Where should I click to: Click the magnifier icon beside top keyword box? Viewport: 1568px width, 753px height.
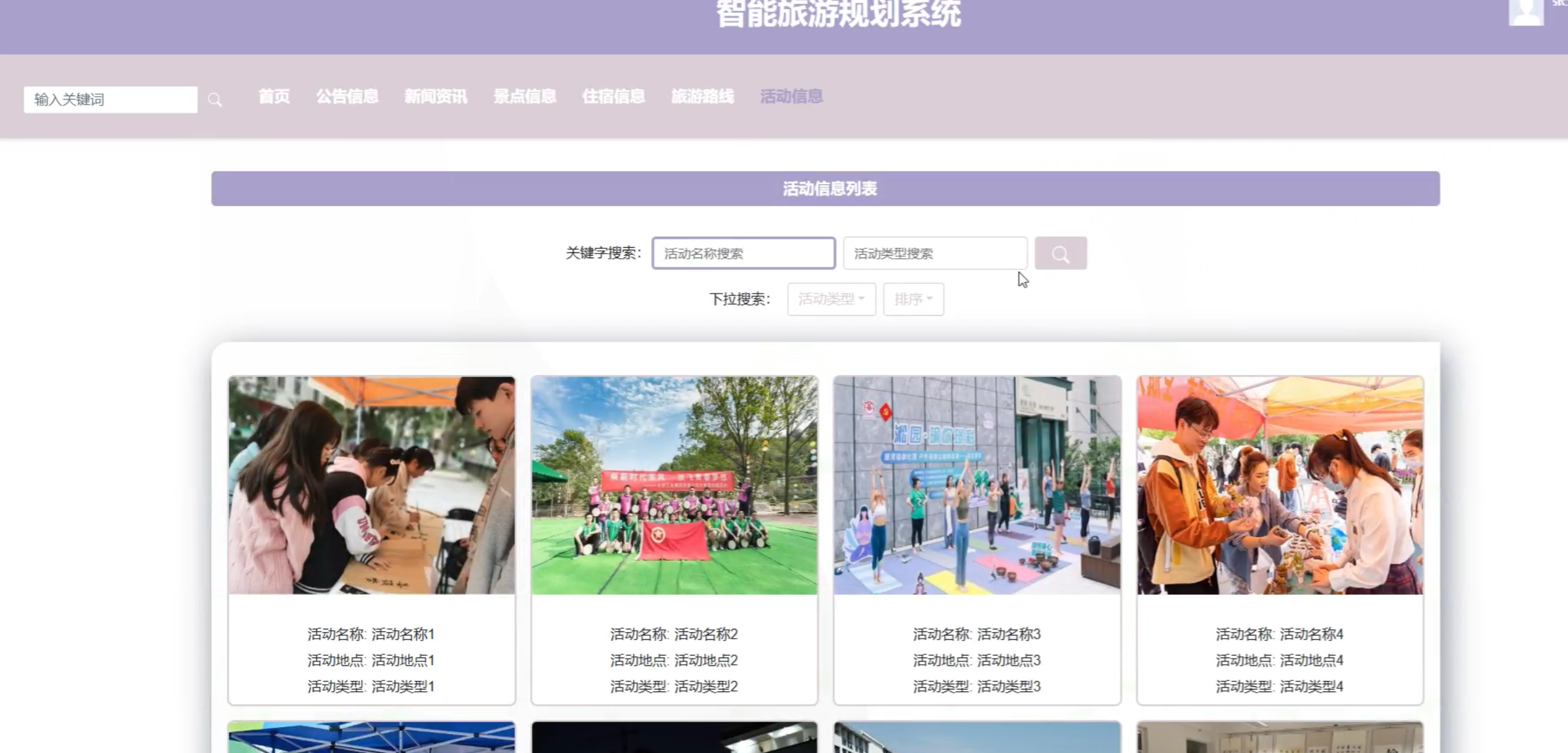[x=215, y=100]
